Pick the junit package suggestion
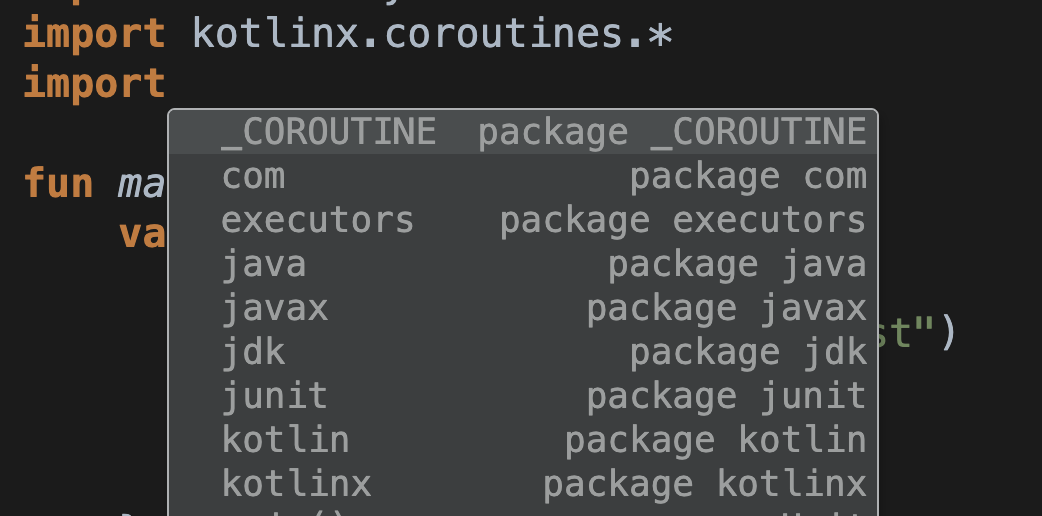This screenshot has height=516, width=1042. [523, 396]
